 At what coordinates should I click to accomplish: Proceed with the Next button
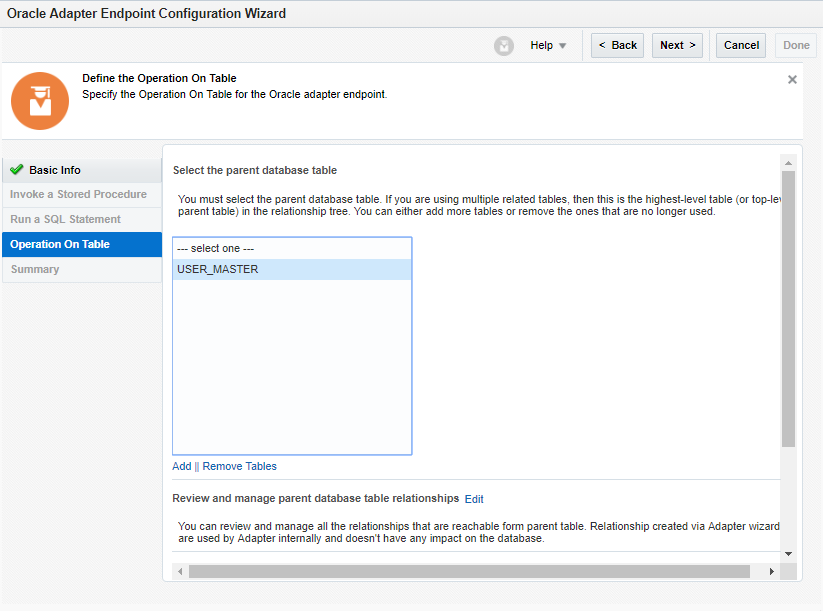(x=678, y=46)
